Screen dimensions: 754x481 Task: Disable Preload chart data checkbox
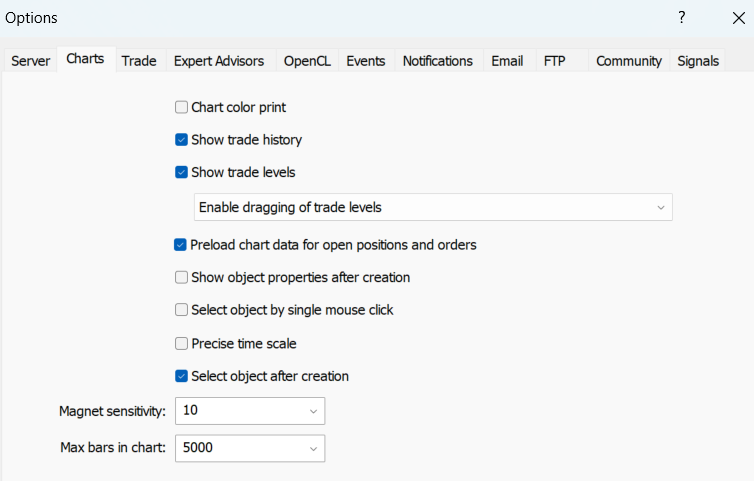tap(181, 244)
